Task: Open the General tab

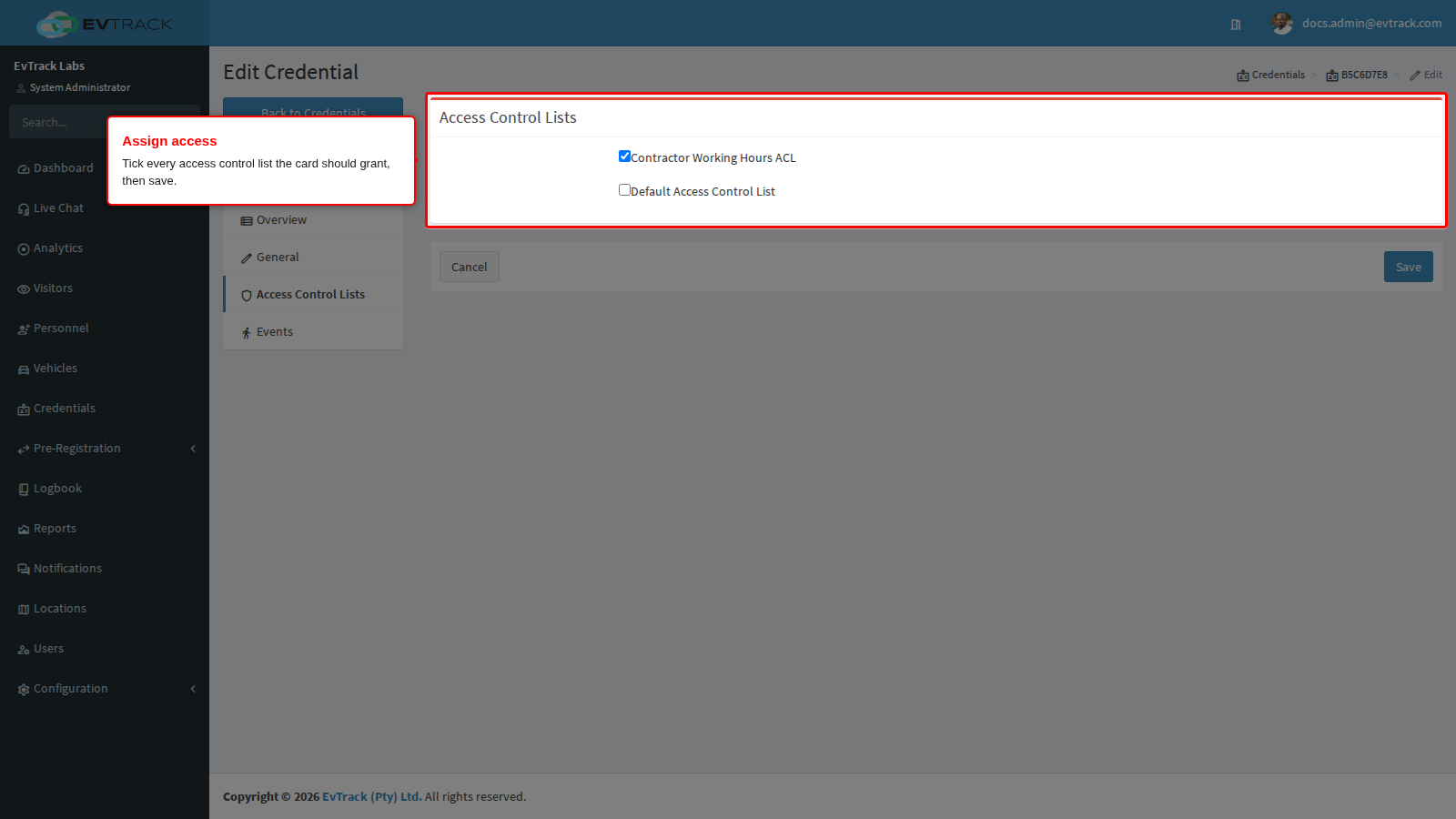Action: pos(313,258)
